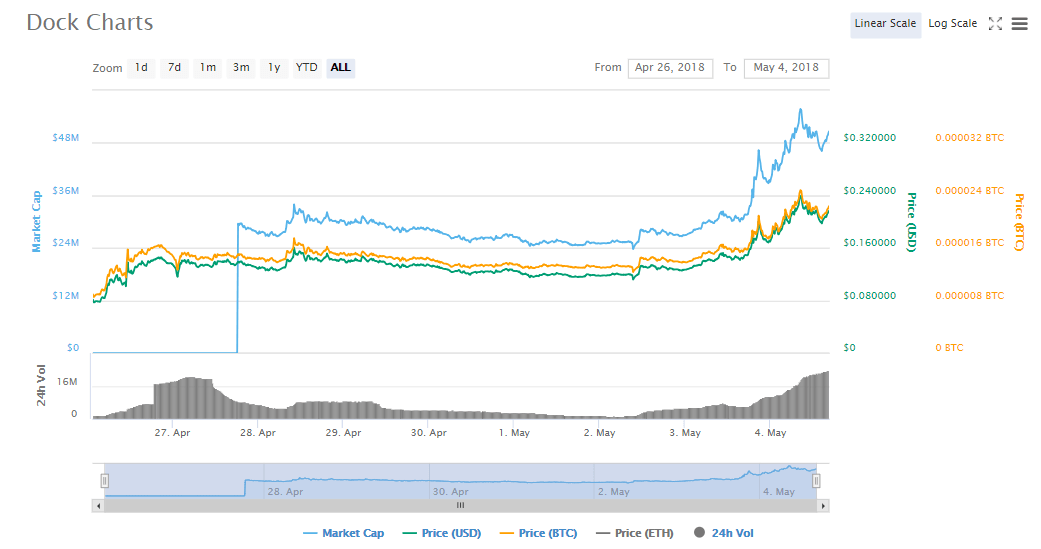Click the 24h Vol axis title
The image size is (1041, 549).
point(41,386)
